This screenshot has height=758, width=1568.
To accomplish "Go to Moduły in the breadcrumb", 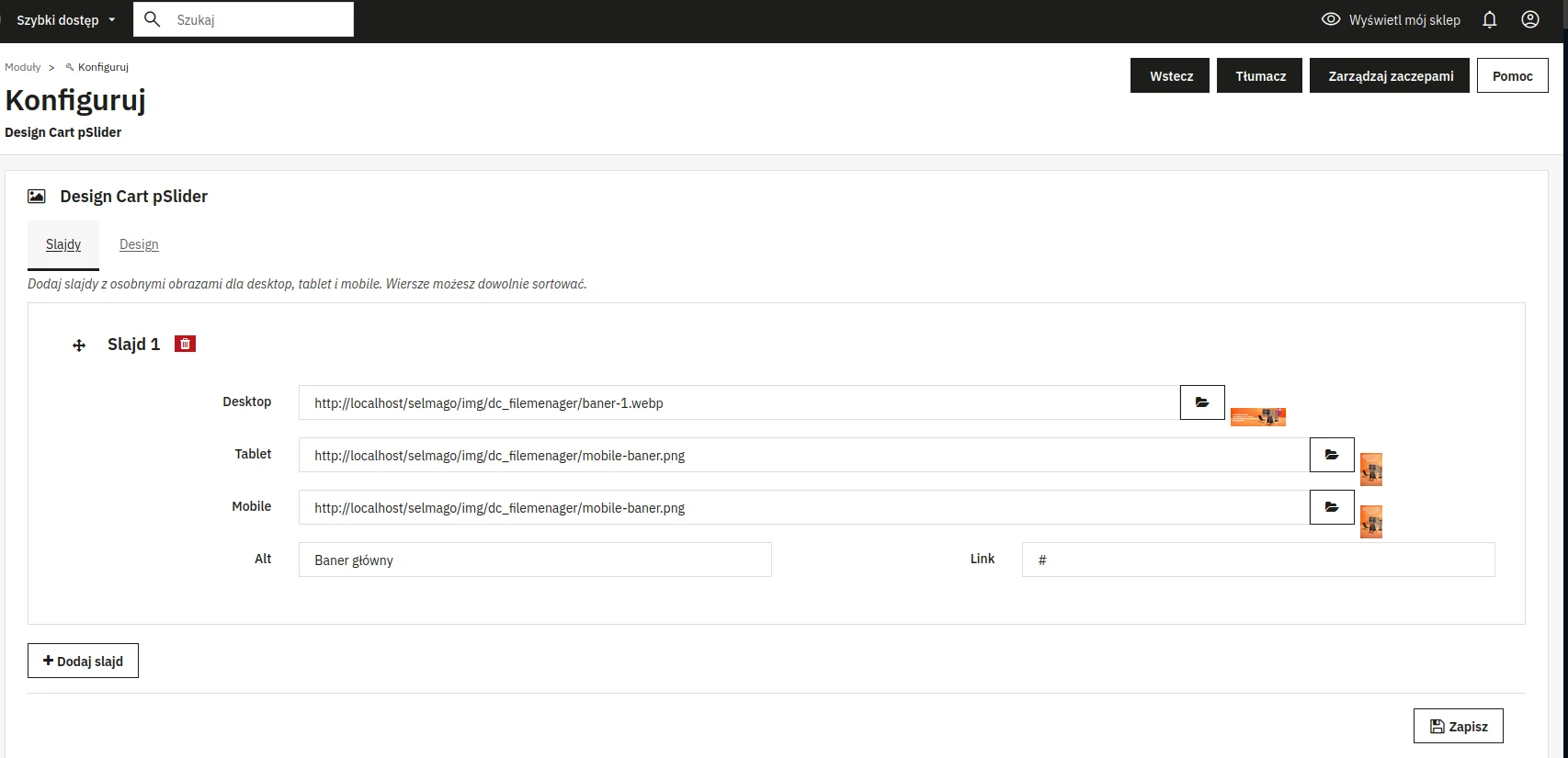I will (x=23, y=67).
